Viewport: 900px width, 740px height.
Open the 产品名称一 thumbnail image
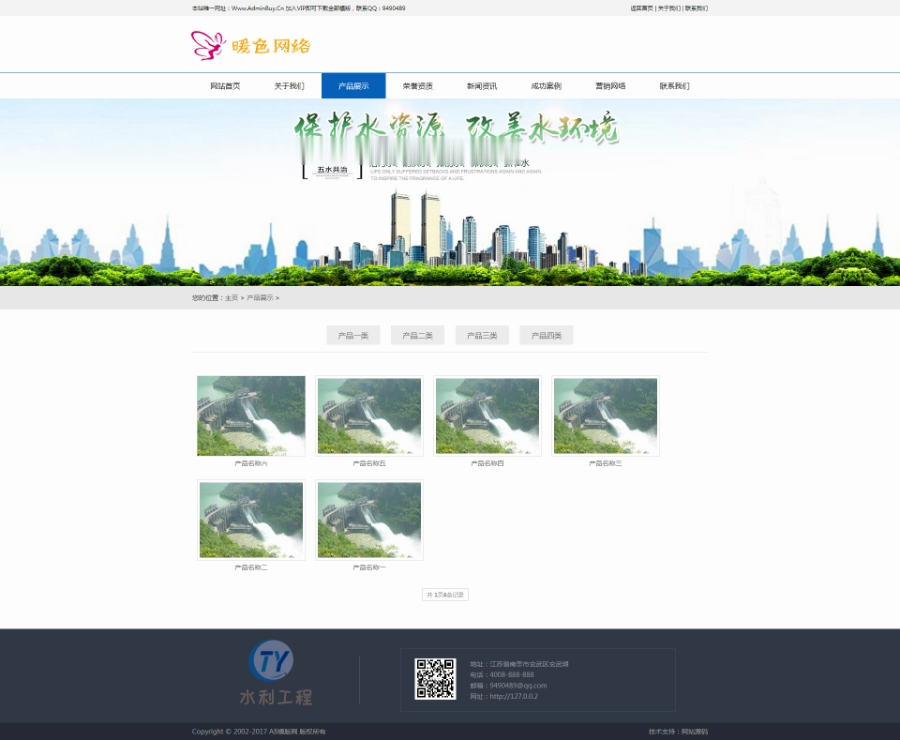[370, 520]
